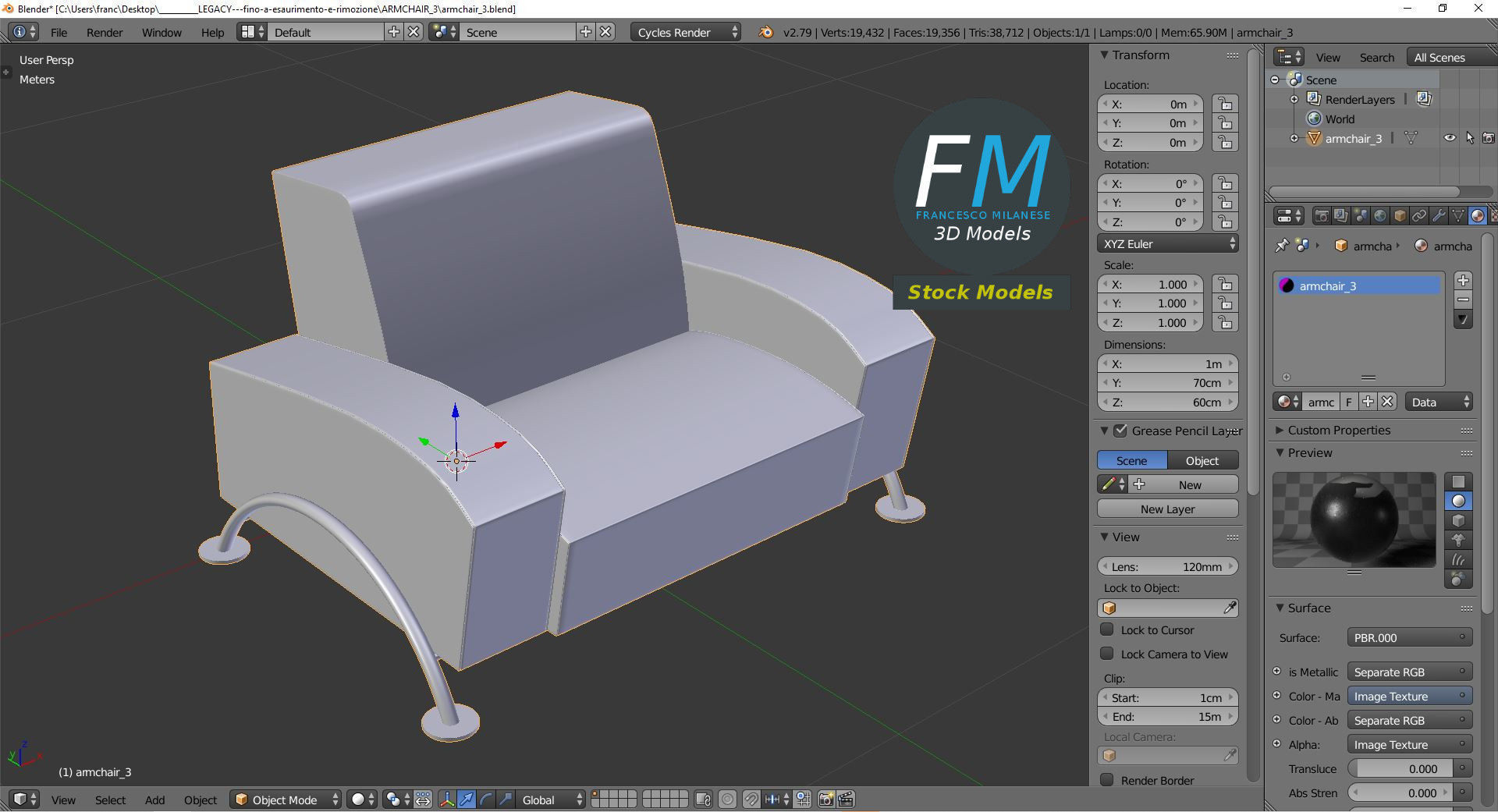Click the eyedropper in Lock to Object field

pyautogui.click(x=1229, y=608)
